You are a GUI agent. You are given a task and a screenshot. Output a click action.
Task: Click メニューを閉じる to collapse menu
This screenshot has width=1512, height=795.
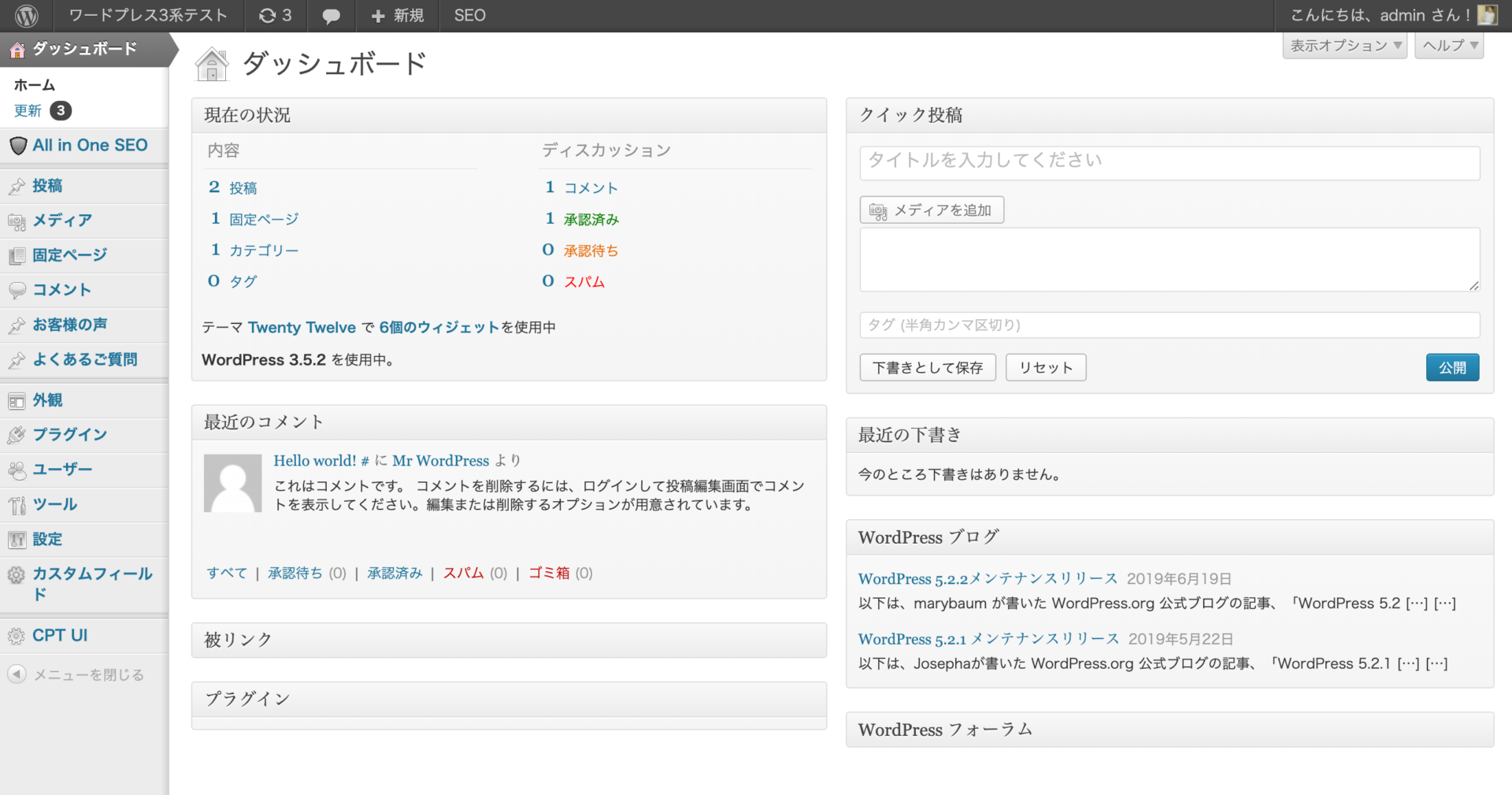[x=89, y=675]
